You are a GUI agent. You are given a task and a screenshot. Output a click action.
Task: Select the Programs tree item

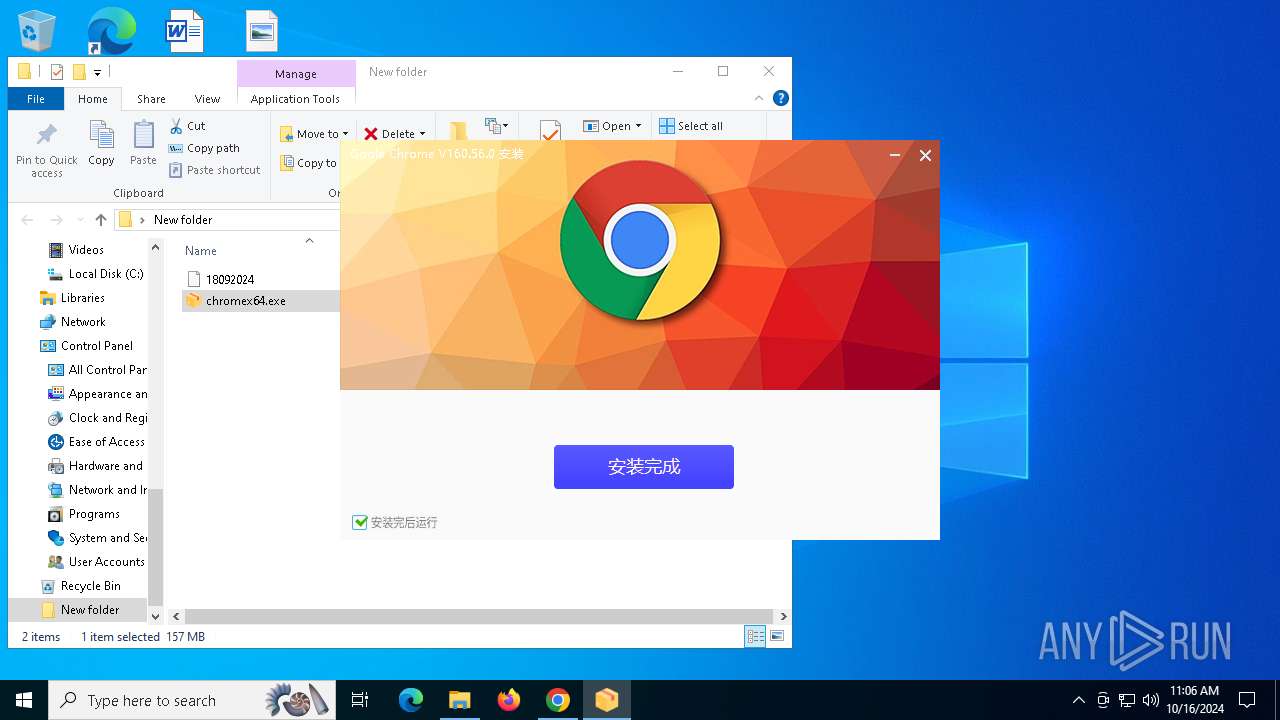pos(94,514)
